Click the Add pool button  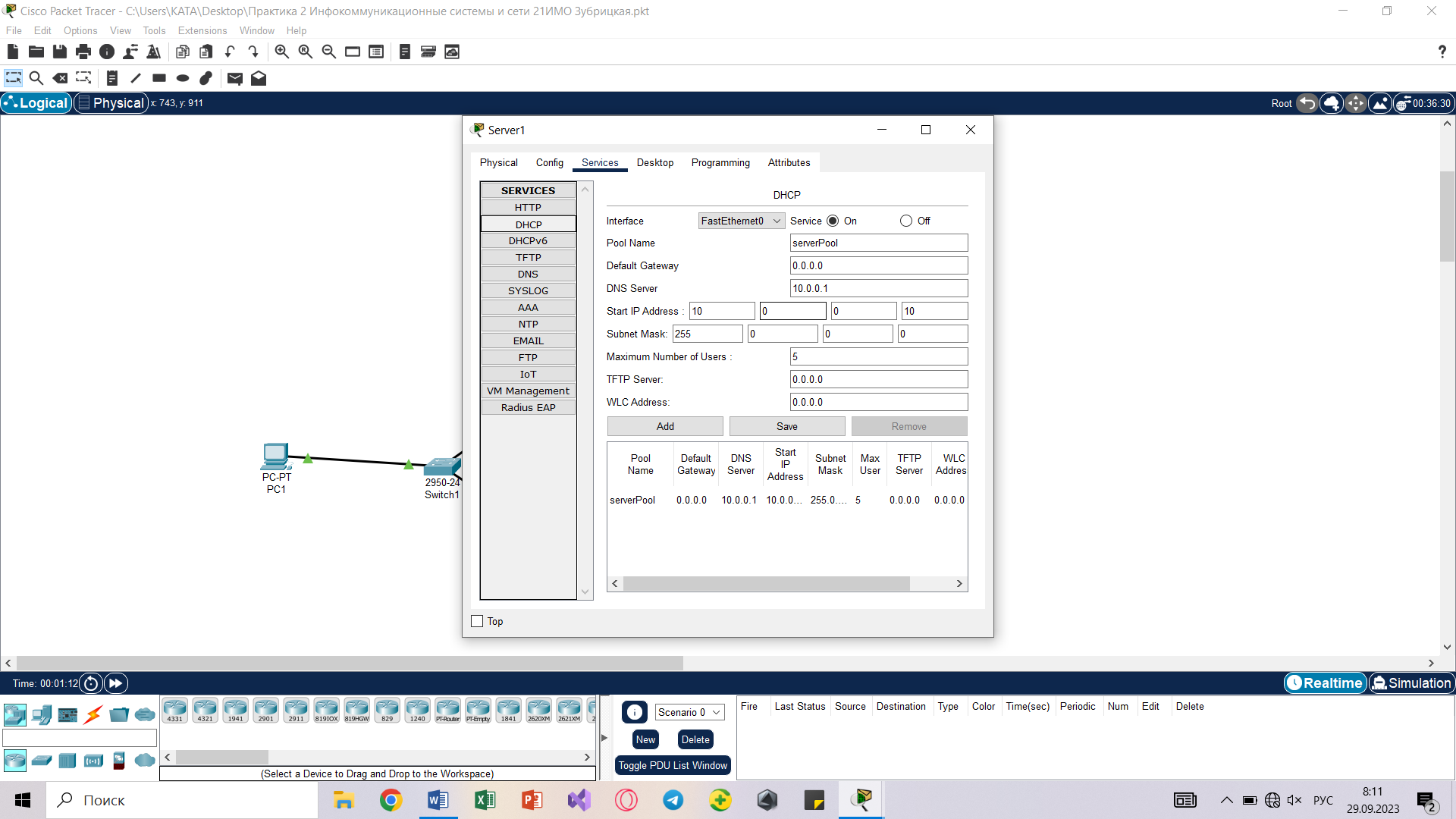[x=665, y=426]
